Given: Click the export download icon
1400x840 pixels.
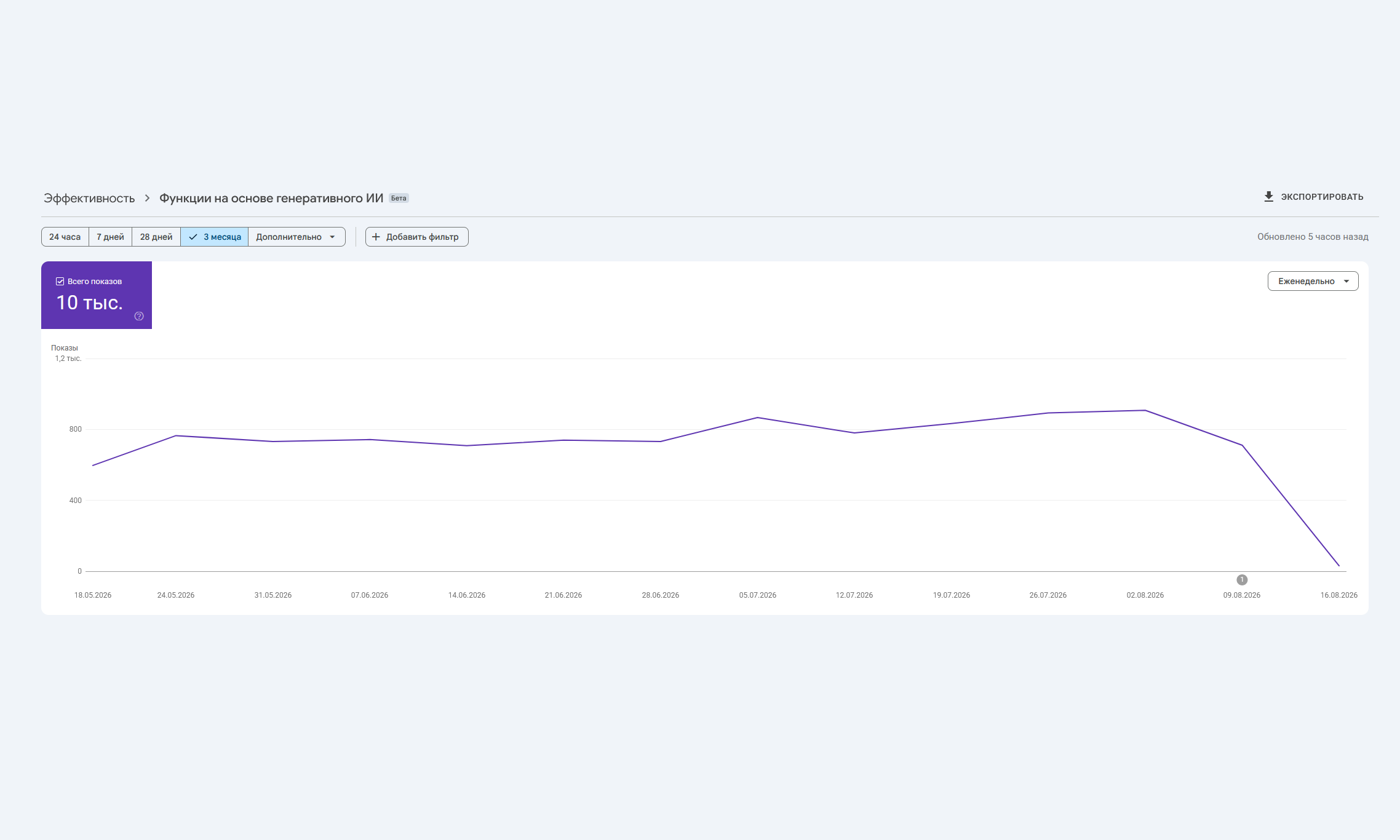Looking at the screenshot, I should click(1268, 197).
